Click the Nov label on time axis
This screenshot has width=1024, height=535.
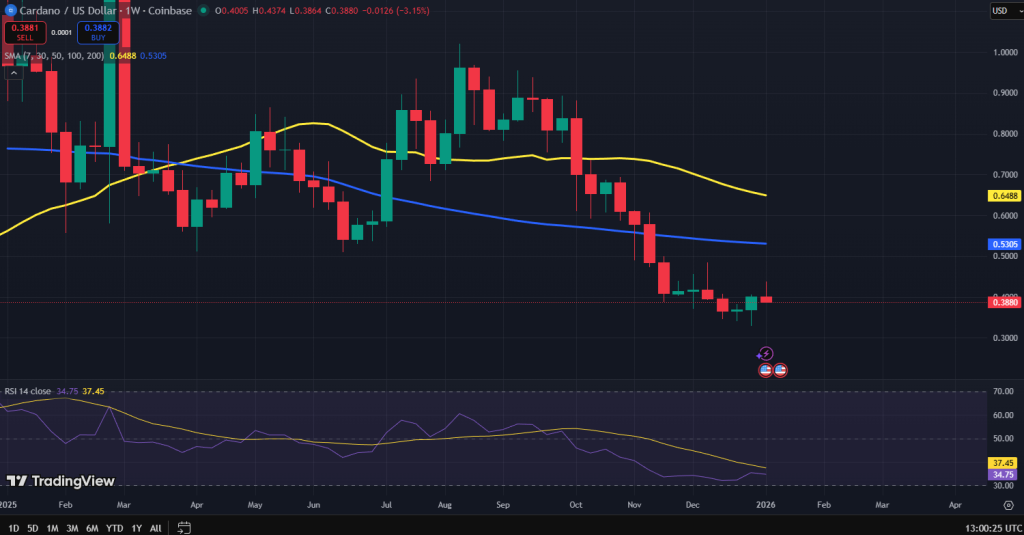point(634,505)
